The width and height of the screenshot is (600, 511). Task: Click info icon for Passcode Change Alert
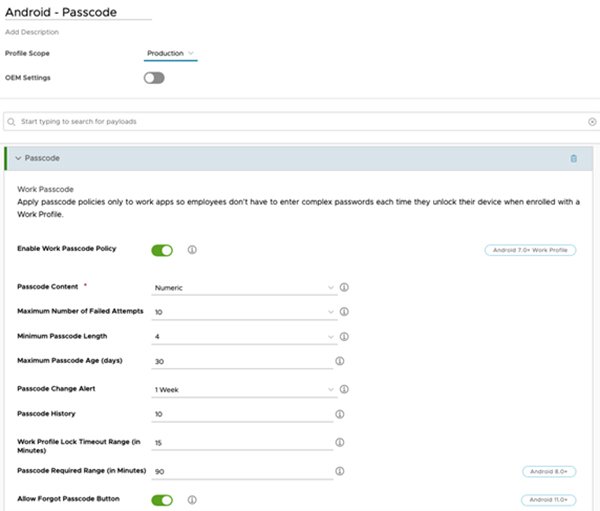point(344,390)
